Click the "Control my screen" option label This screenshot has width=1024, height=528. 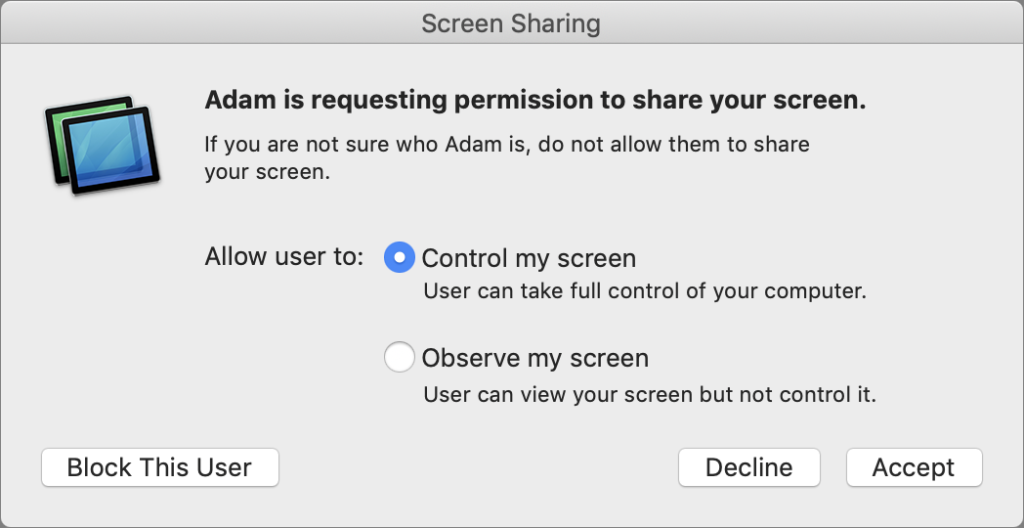(x=529, y=258)
